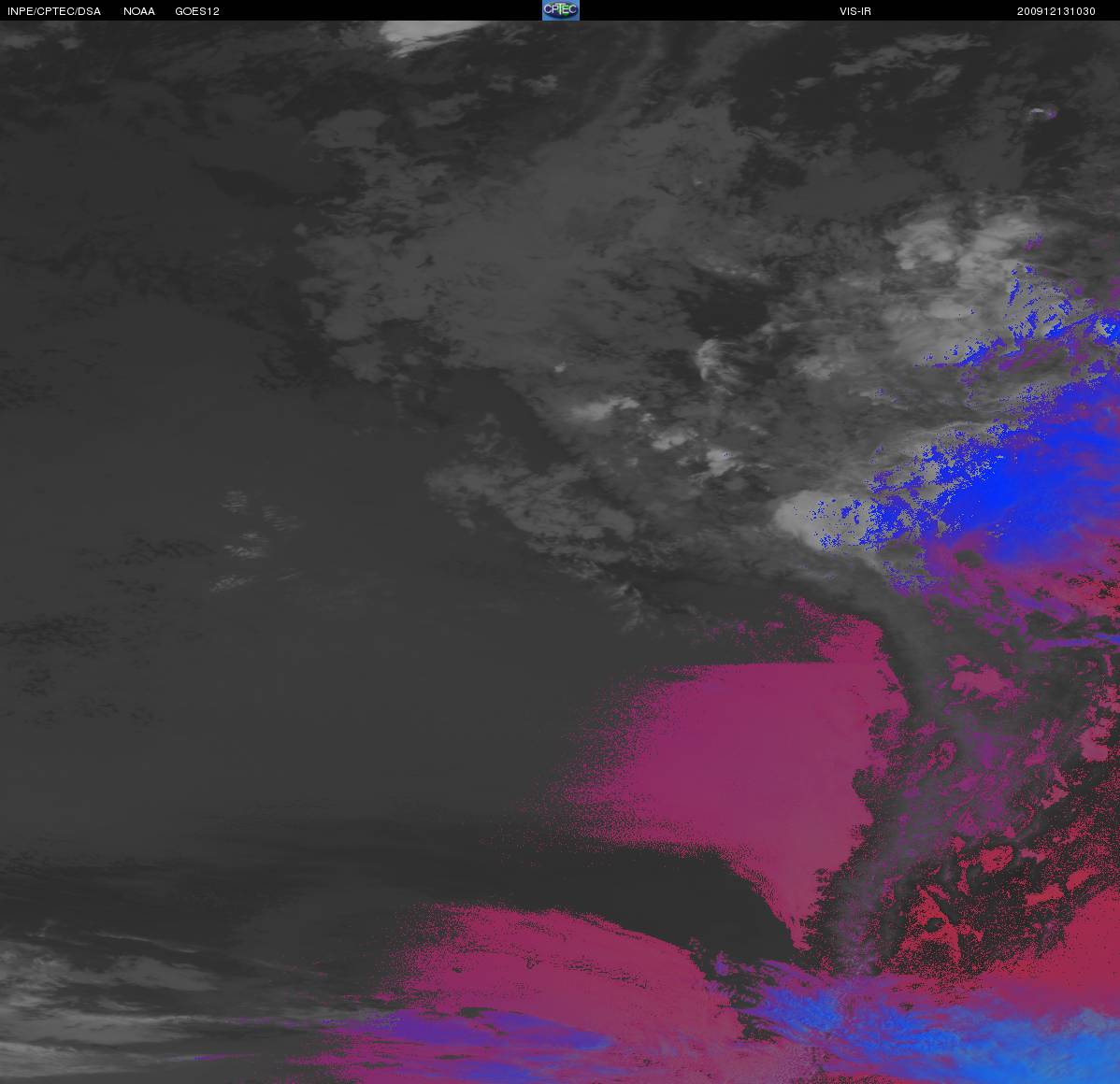Click the CPTEC logo in header
Screen dimensions: 1120x1084
tap(561, 10)
